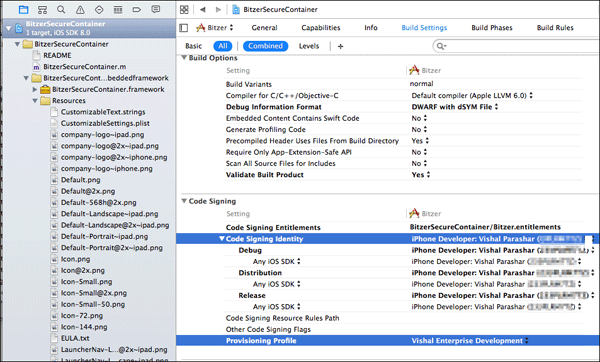This screenshot has width=600, height=362.
Task: Collapse the Code Signing section
Action: pos(184,201)
